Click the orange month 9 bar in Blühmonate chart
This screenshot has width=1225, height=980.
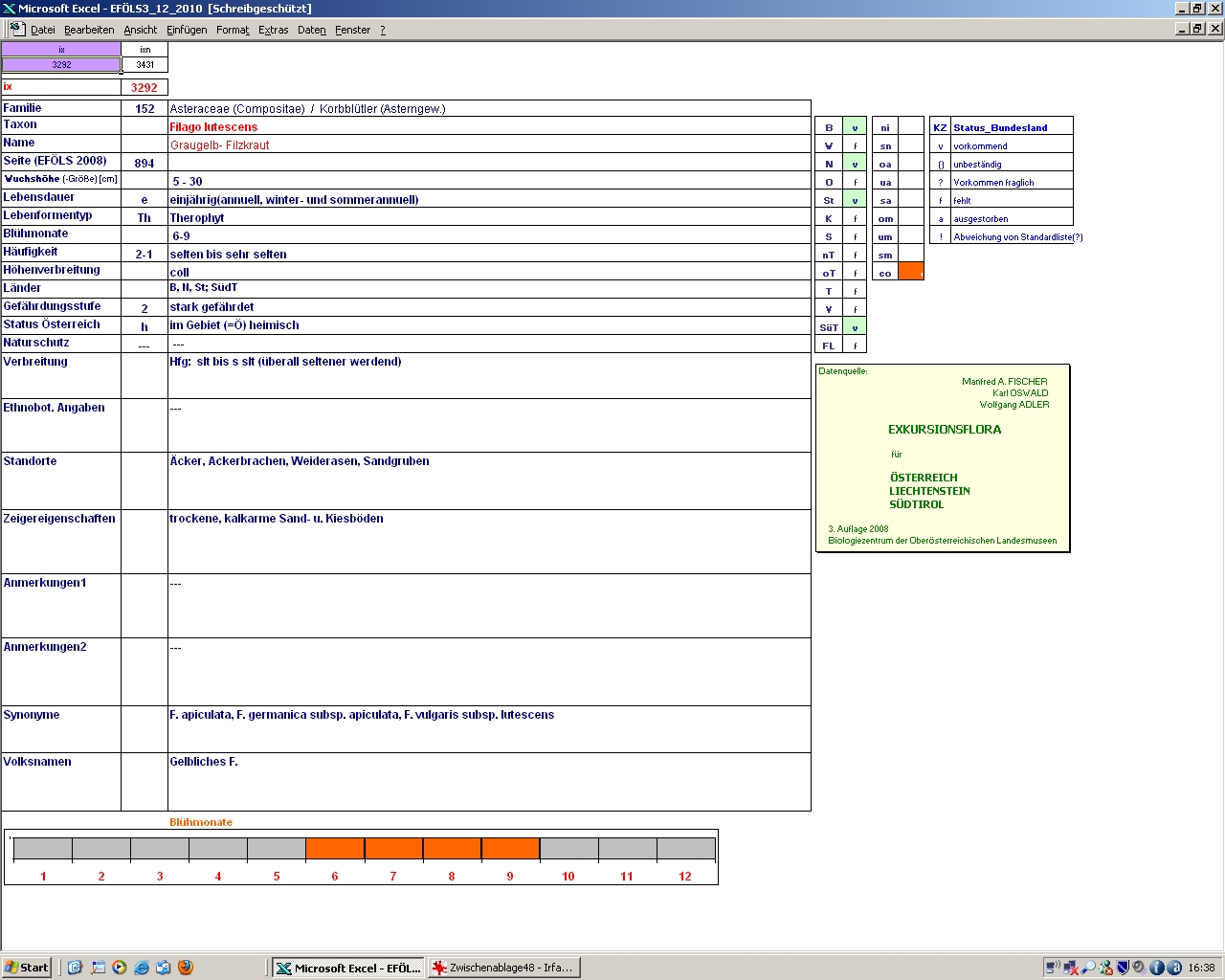(x=510, y=849)
